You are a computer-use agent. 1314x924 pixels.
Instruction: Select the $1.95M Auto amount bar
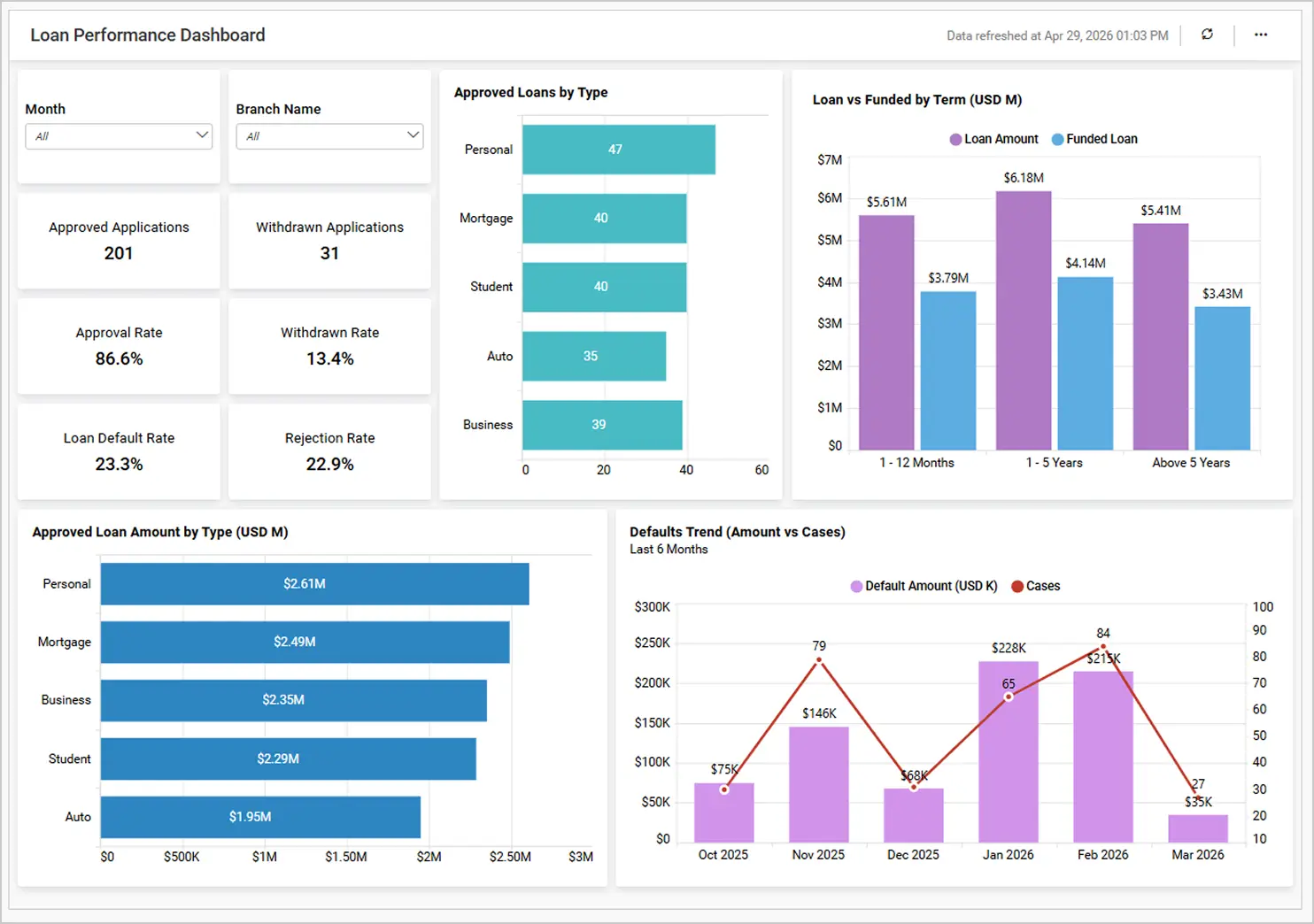tap(260, 817)
